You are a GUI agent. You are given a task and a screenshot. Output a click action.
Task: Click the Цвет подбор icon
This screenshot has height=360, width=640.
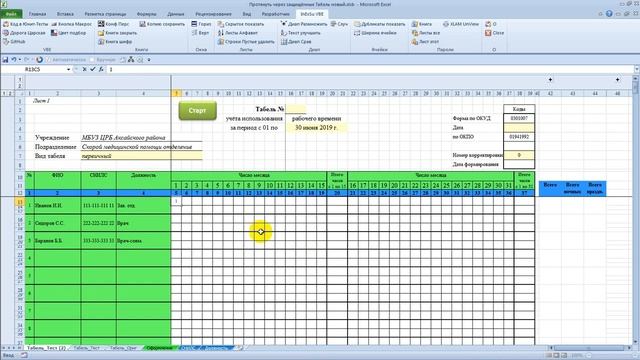tap(54, 33)
